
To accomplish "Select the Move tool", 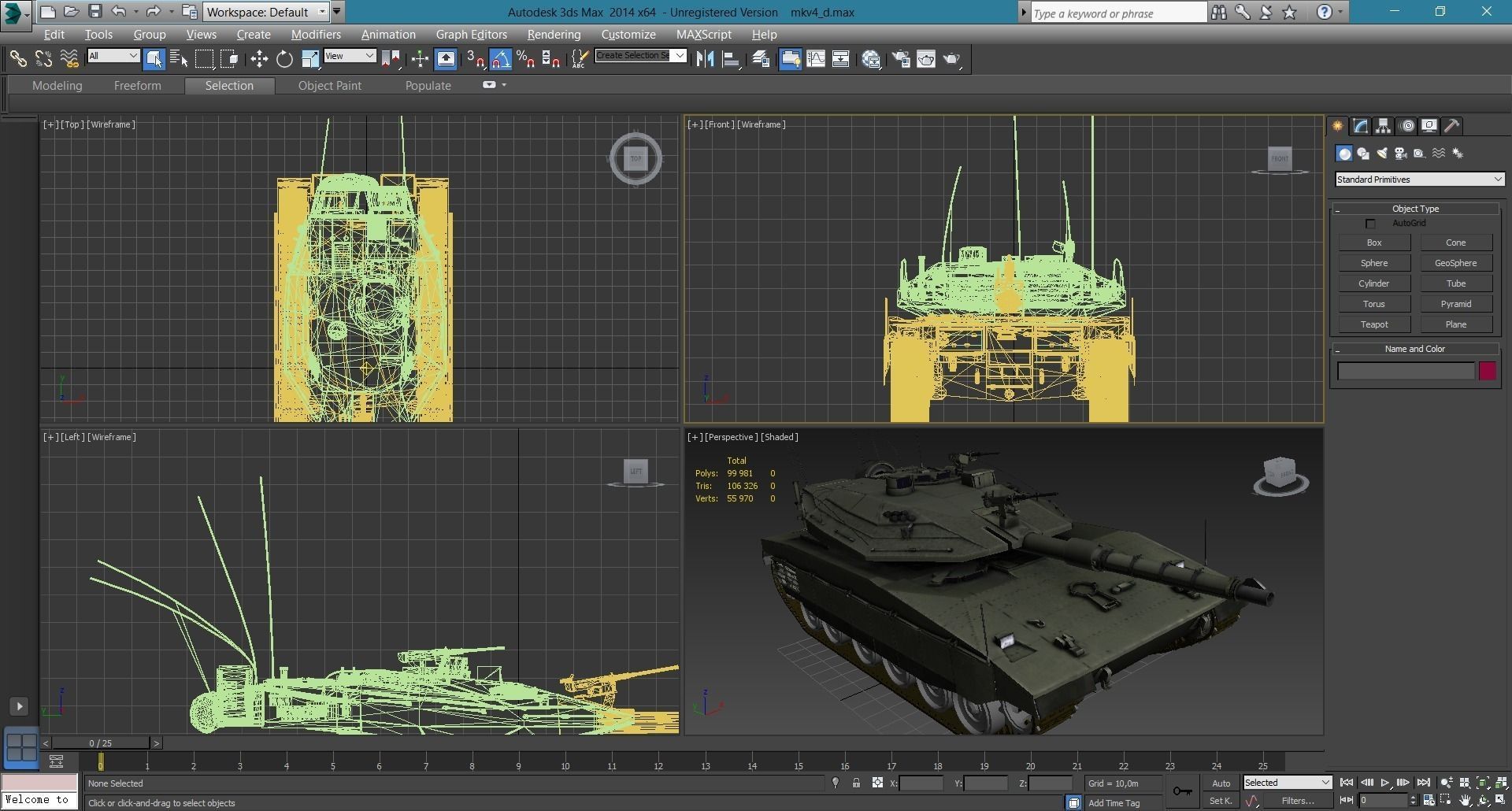I will point(259,59).
